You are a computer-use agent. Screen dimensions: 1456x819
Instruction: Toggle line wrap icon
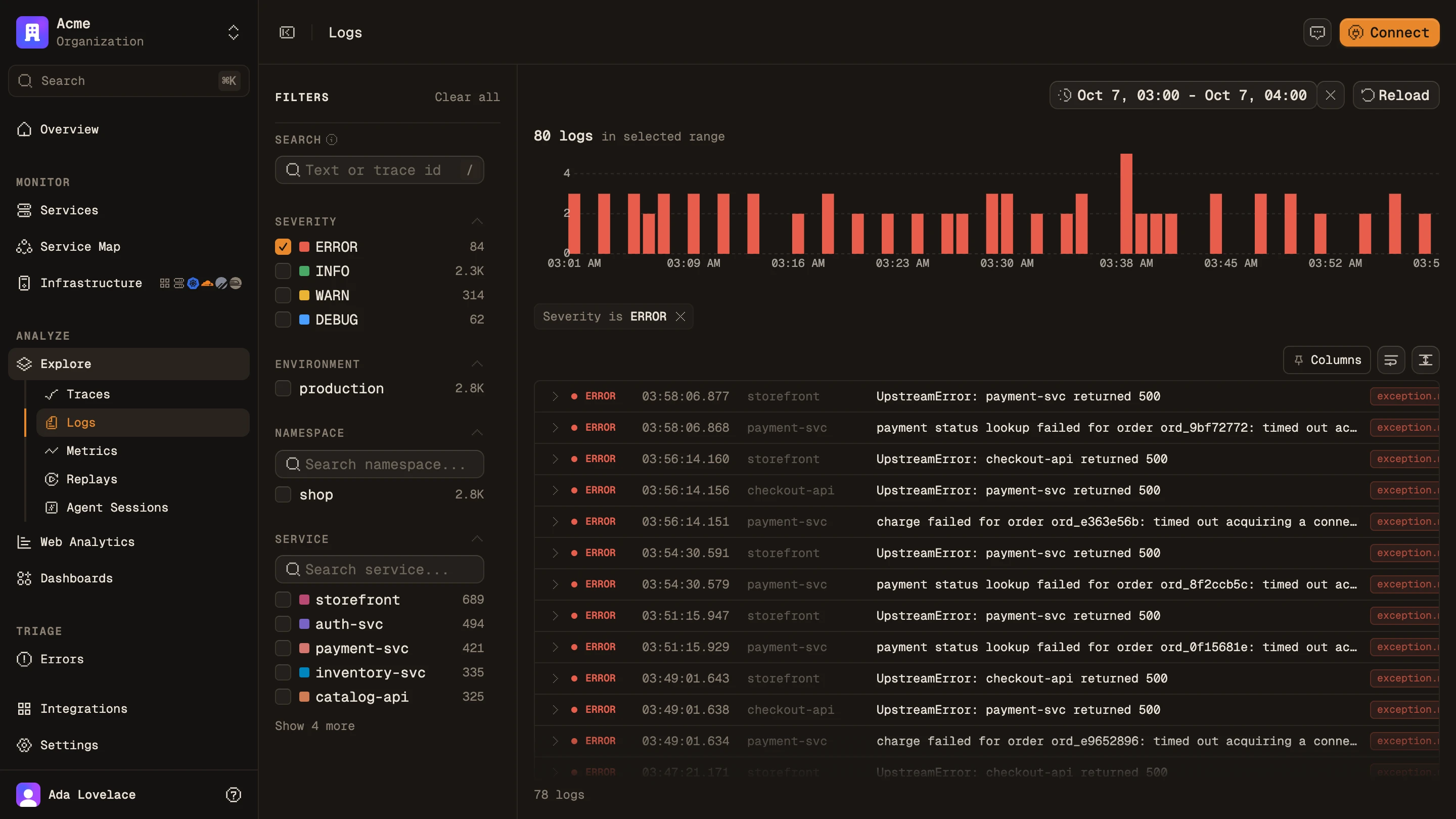pyautogui.click(x=1391, y=360)
